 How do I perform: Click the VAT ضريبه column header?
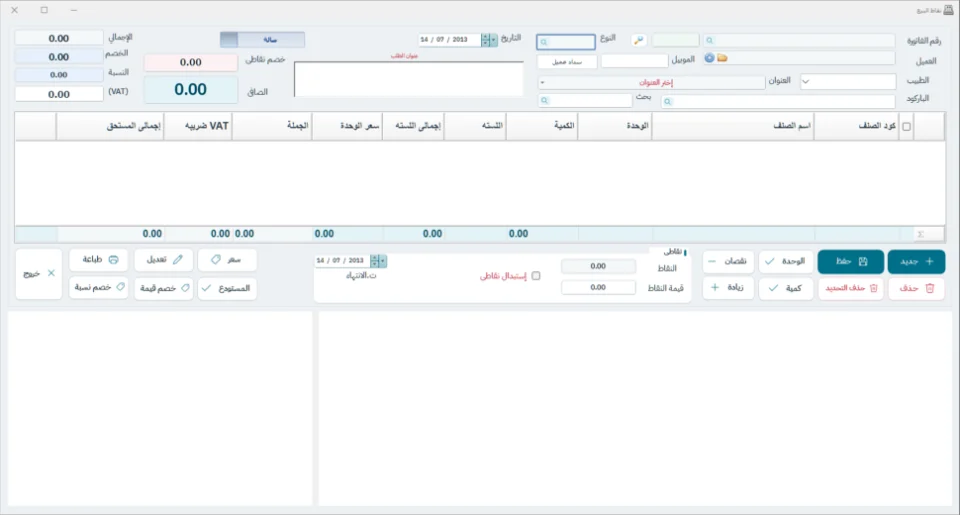click(198, 126)
